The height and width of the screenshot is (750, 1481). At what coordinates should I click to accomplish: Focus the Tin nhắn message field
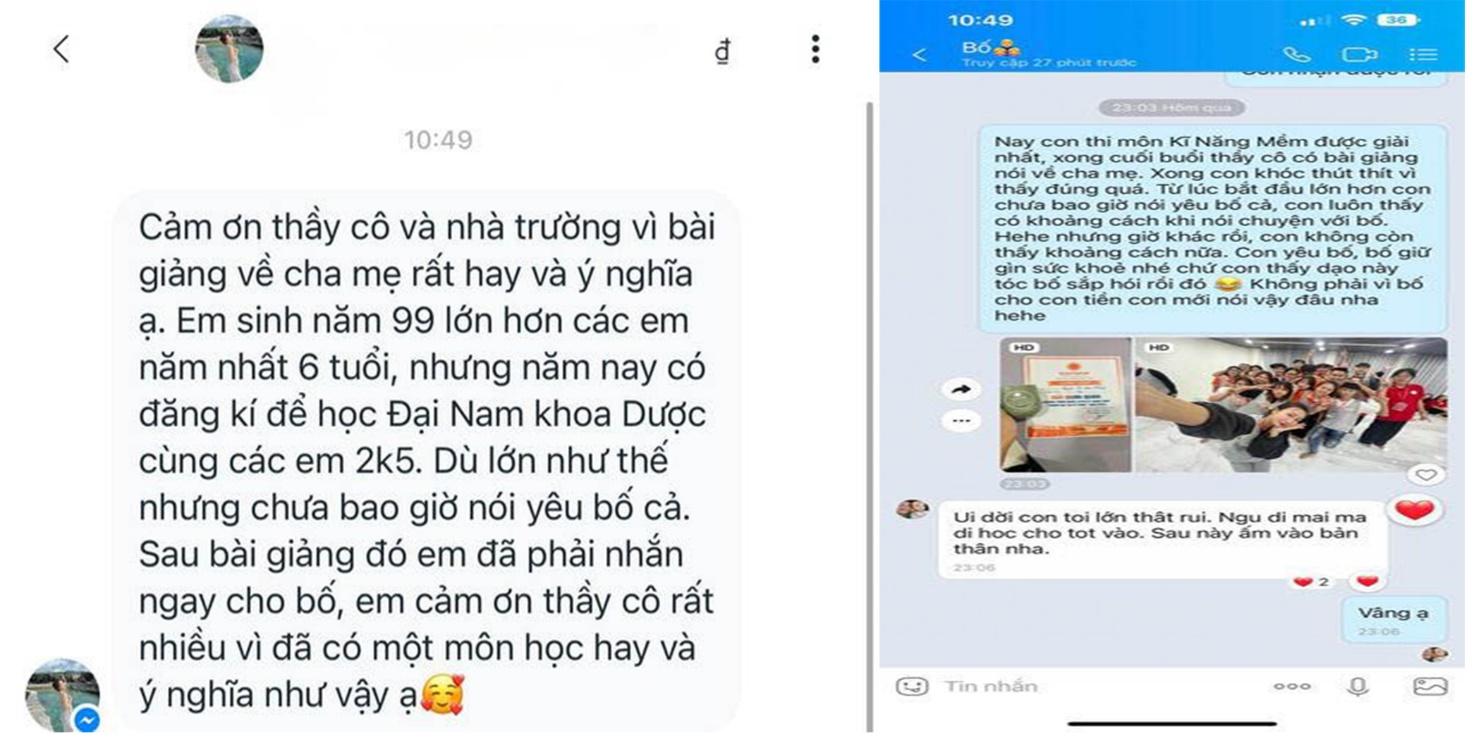coord(1095,687)
